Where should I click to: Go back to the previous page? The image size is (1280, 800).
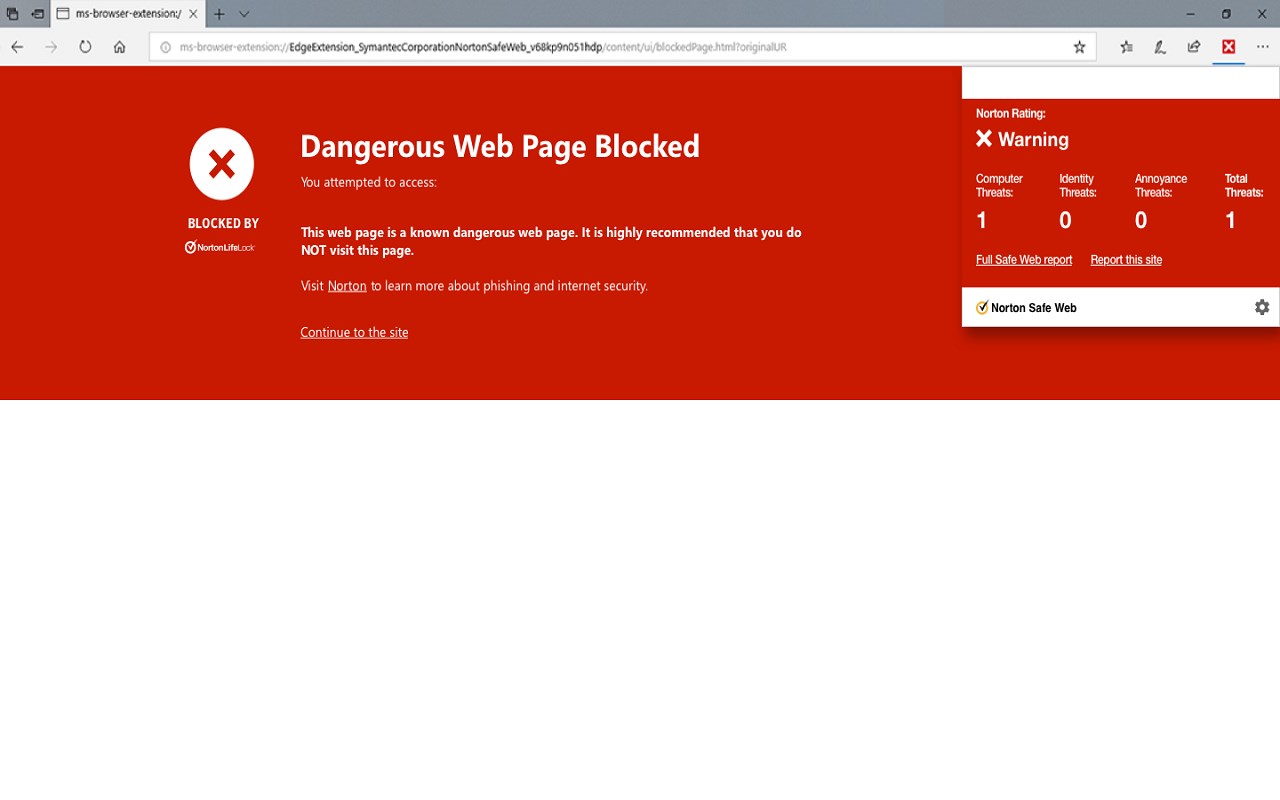tap(17, 47)
